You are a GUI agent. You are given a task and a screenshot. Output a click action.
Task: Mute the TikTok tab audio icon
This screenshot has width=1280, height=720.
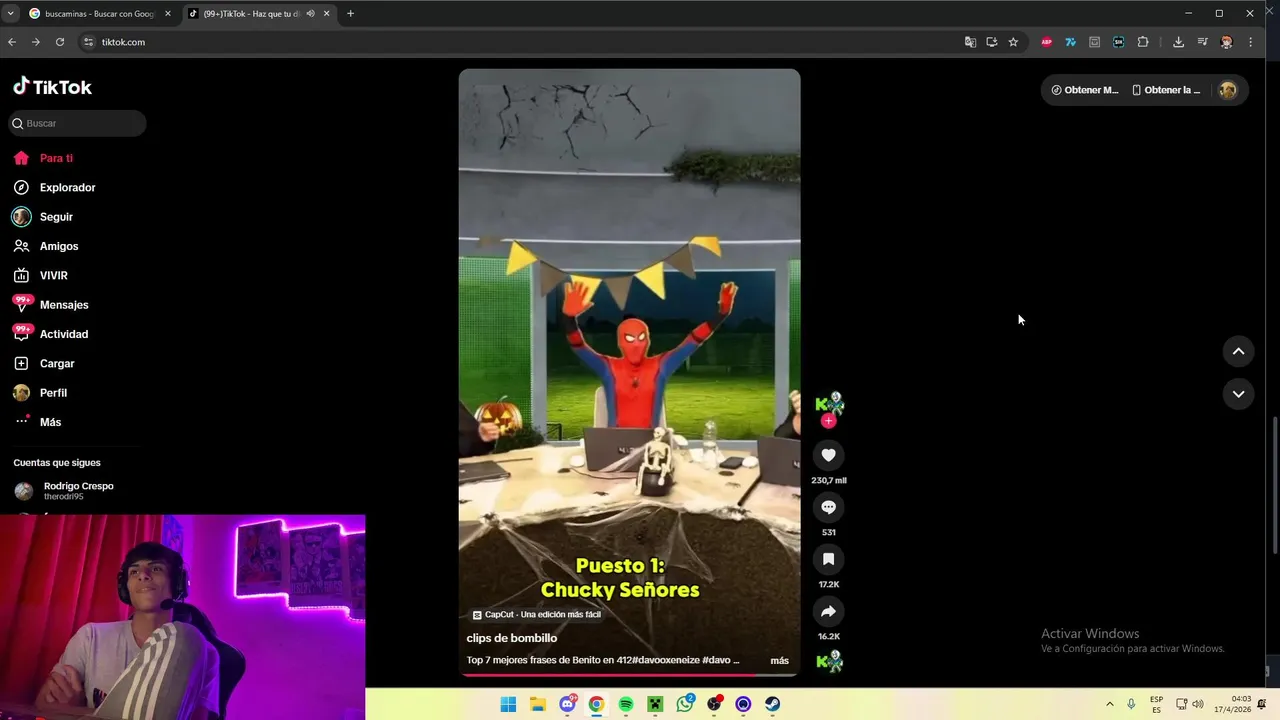310,14
